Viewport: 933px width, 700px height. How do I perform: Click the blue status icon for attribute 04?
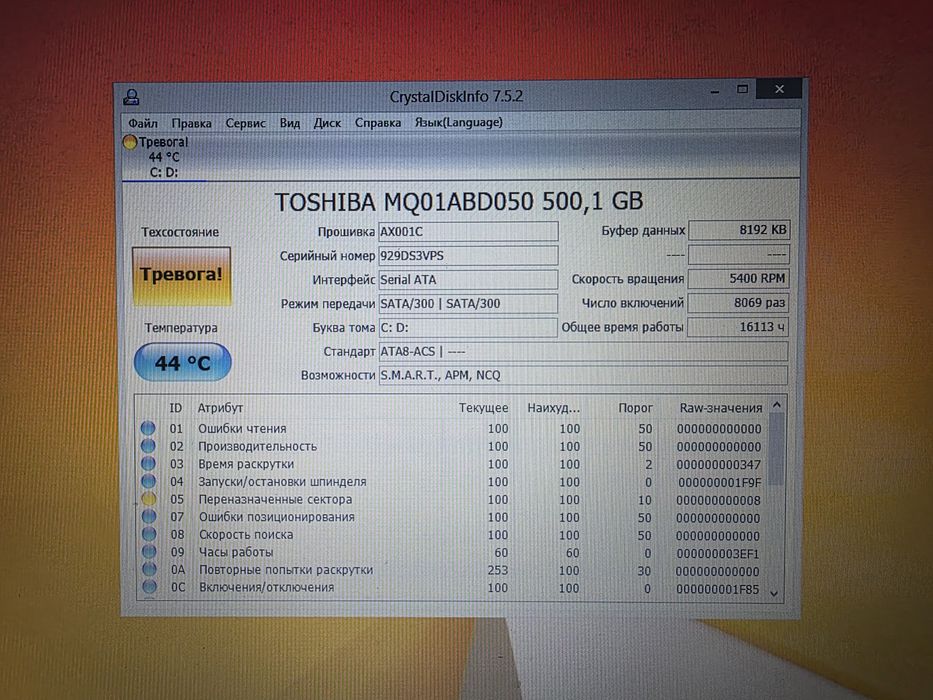[x=148, y=480]
